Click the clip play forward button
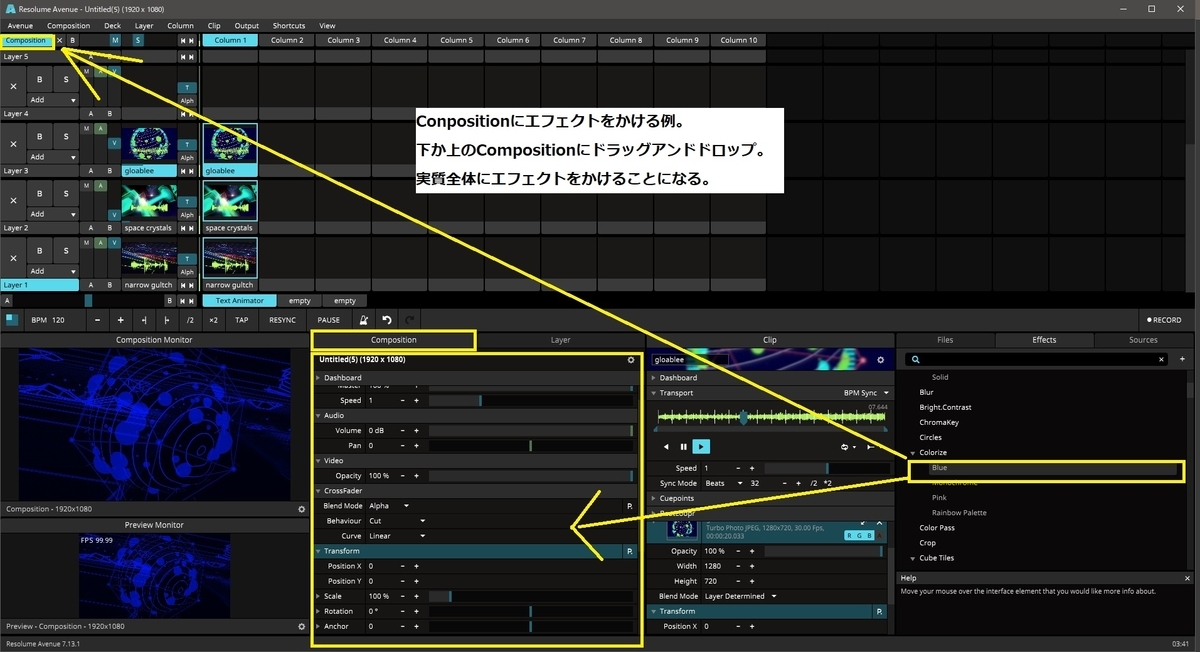The height and width of the screenshot is (652, 1200). (702, 446)
